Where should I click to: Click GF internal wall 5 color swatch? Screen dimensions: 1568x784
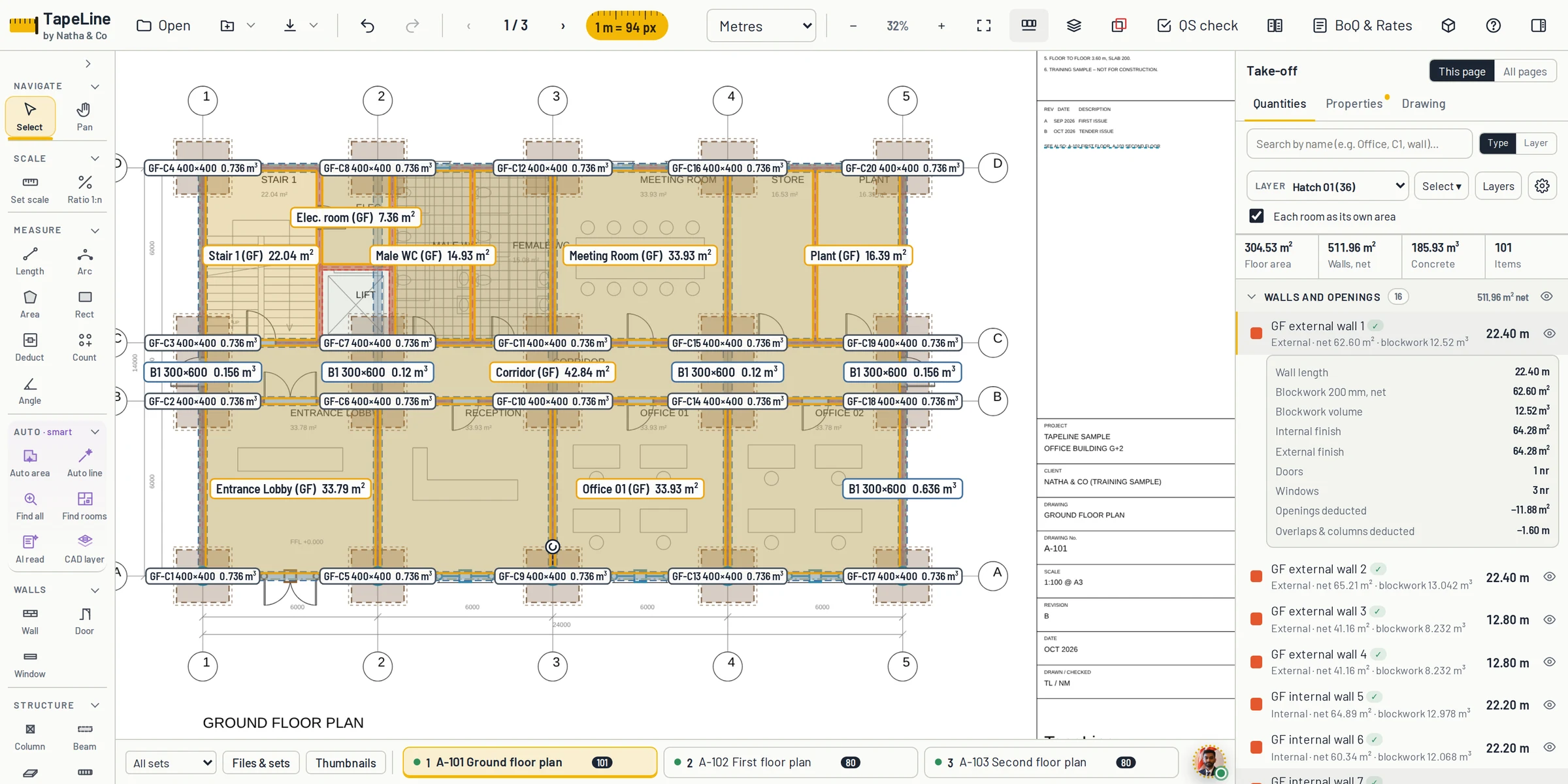[1256, 704]
